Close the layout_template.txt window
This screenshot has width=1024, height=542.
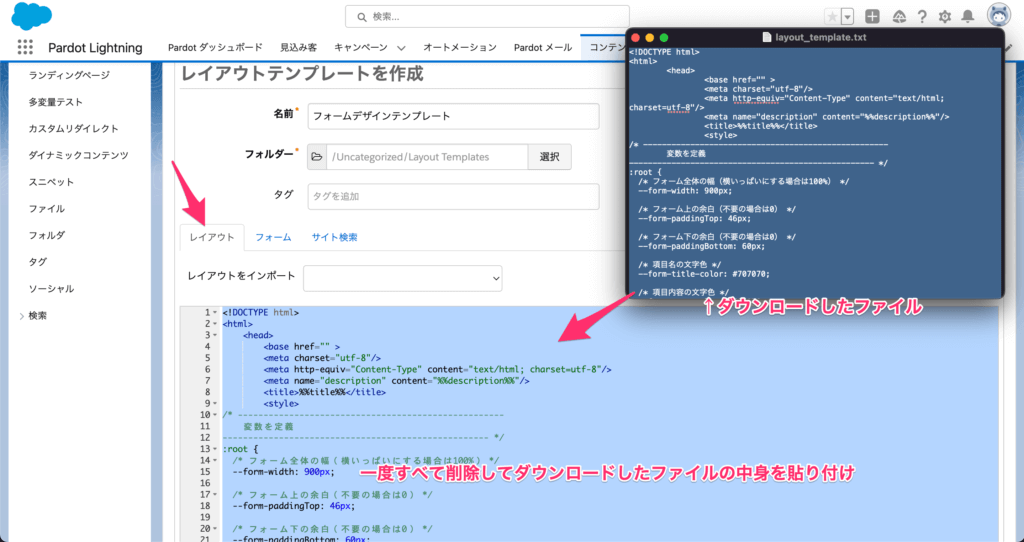(635, 38)
